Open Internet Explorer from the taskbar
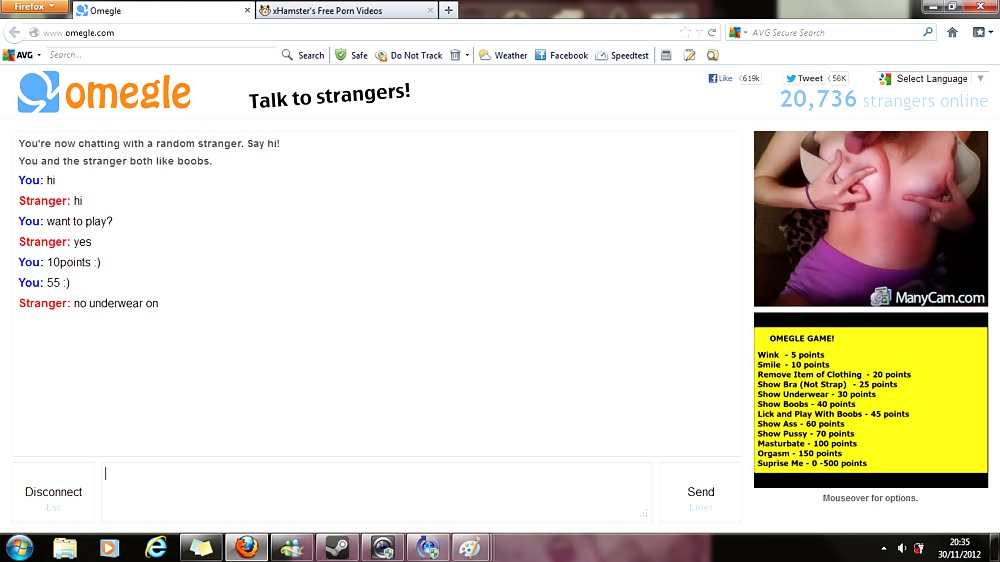 click(156, 547)
